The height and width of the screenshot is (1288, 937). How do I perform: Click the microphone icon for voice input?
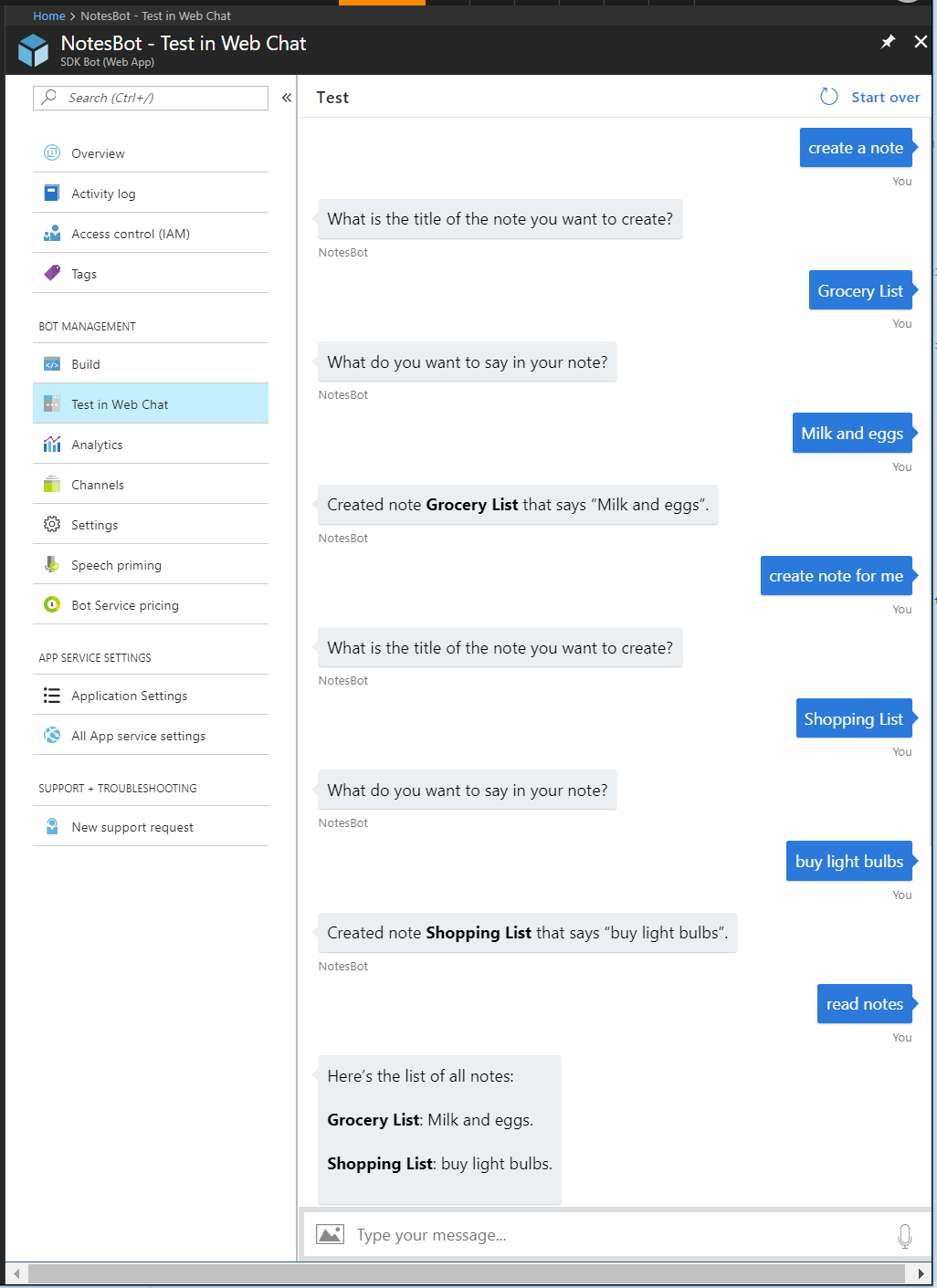(904, 1234)
